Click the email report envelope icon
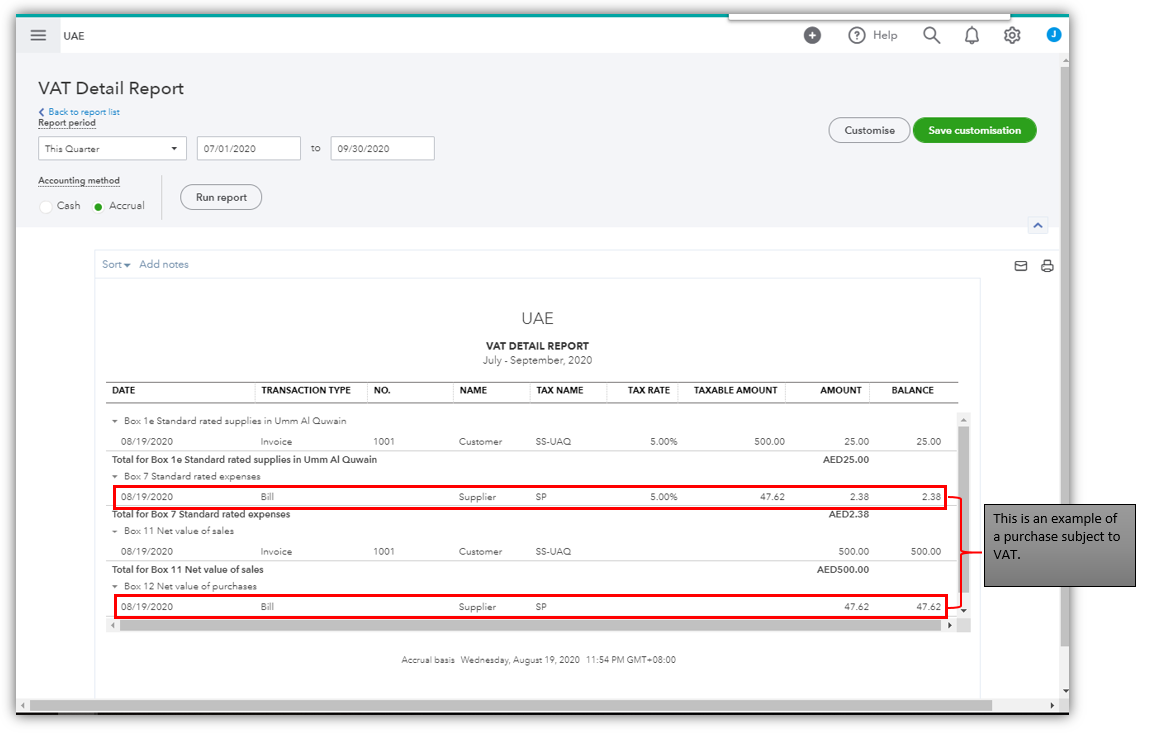The image size is (1151, 735). 1021,266
